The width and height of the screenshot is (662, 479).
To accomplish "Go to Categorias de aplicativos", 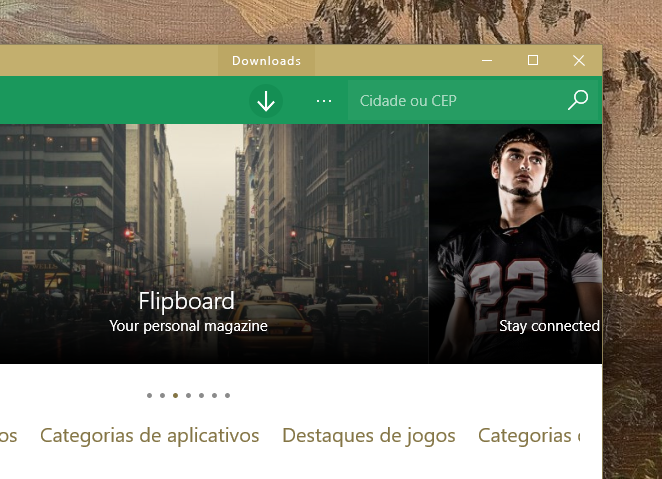I will tap(149, 436).
